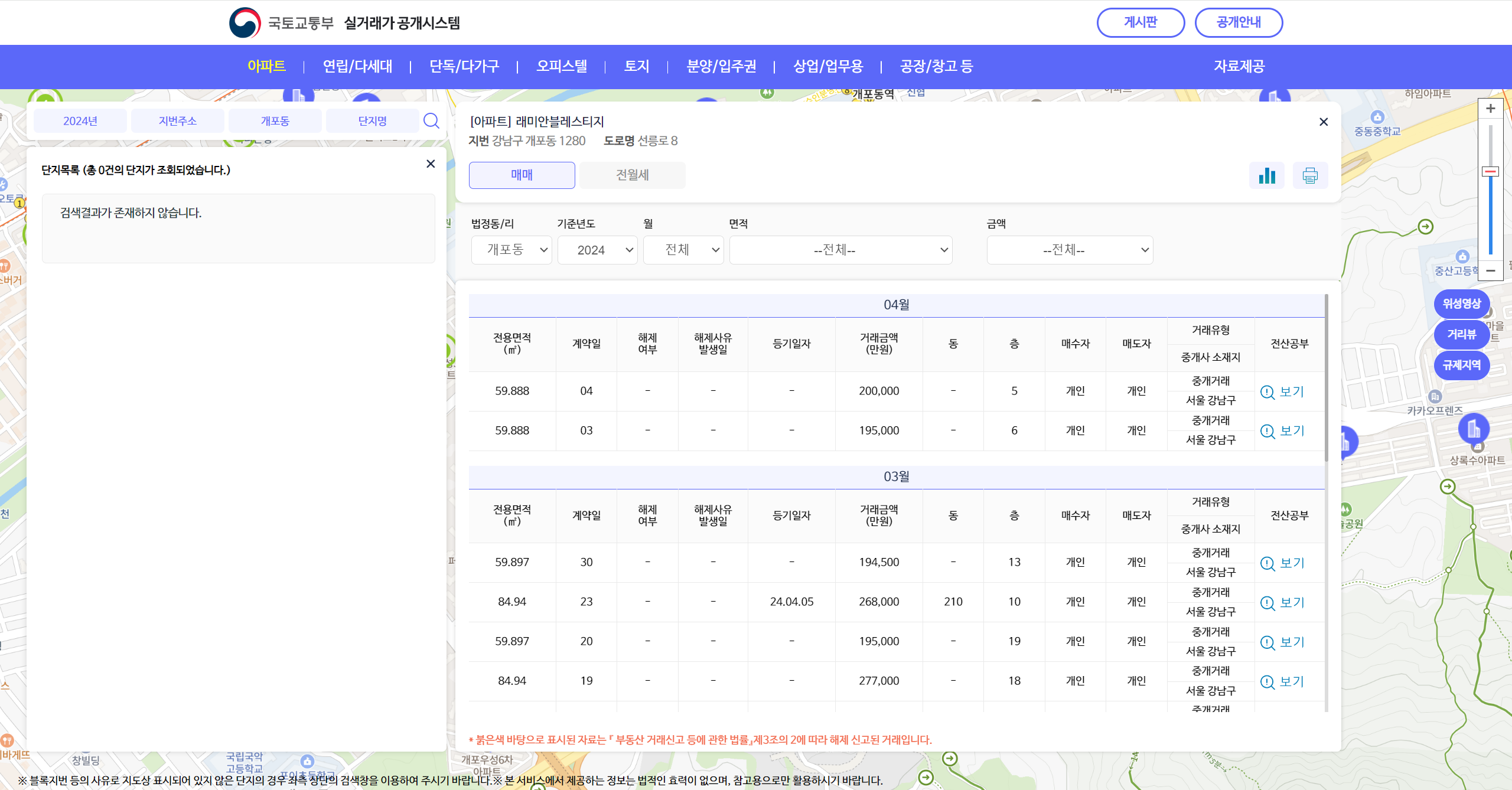The width and height of the screenshot is (1512, 790).
Task: Open the 오피스텔 menu
Action: pyautogui.click(x=561, y=66)
